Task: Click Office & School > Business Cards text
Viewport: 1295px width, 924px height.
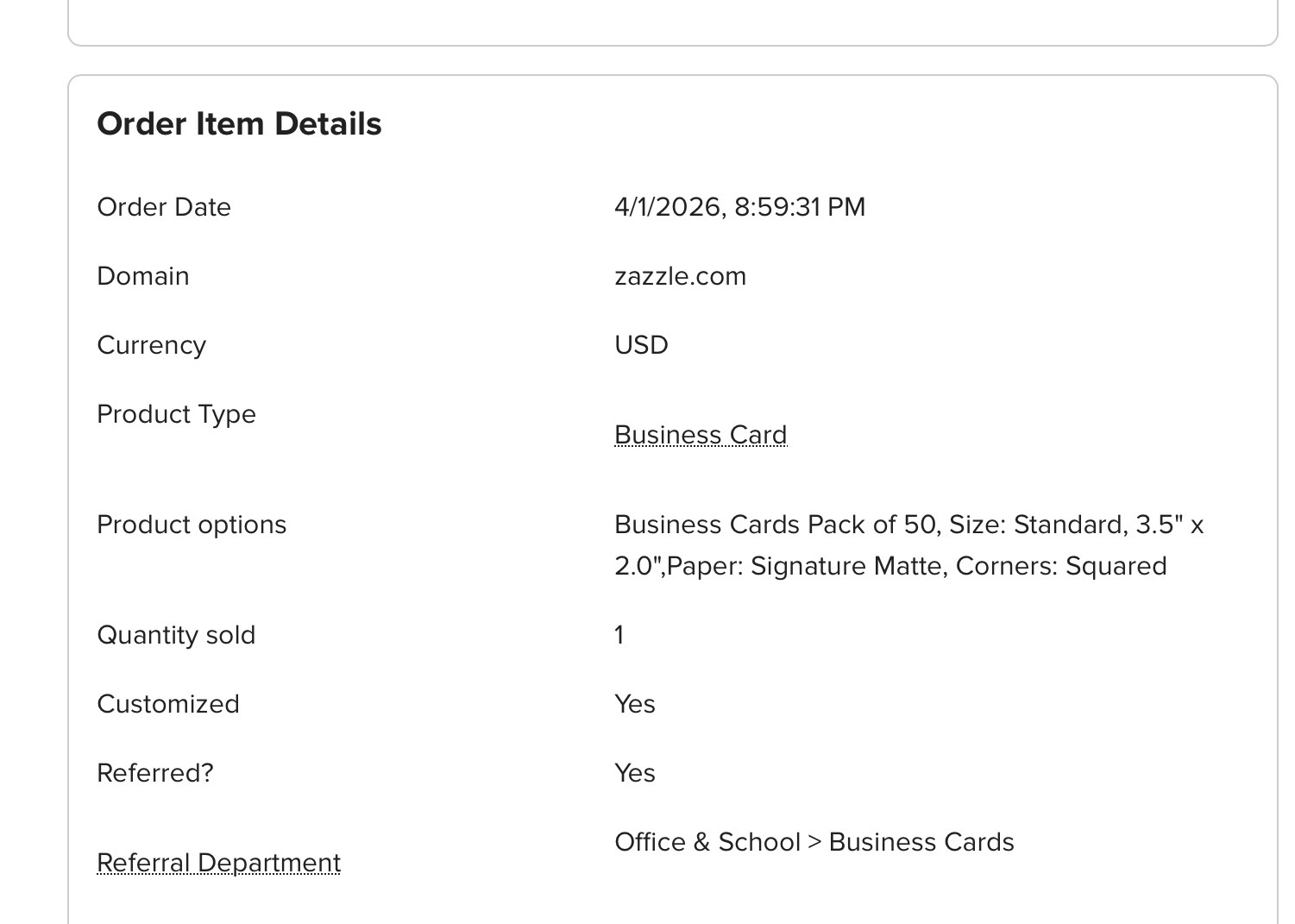Action: 814,842
